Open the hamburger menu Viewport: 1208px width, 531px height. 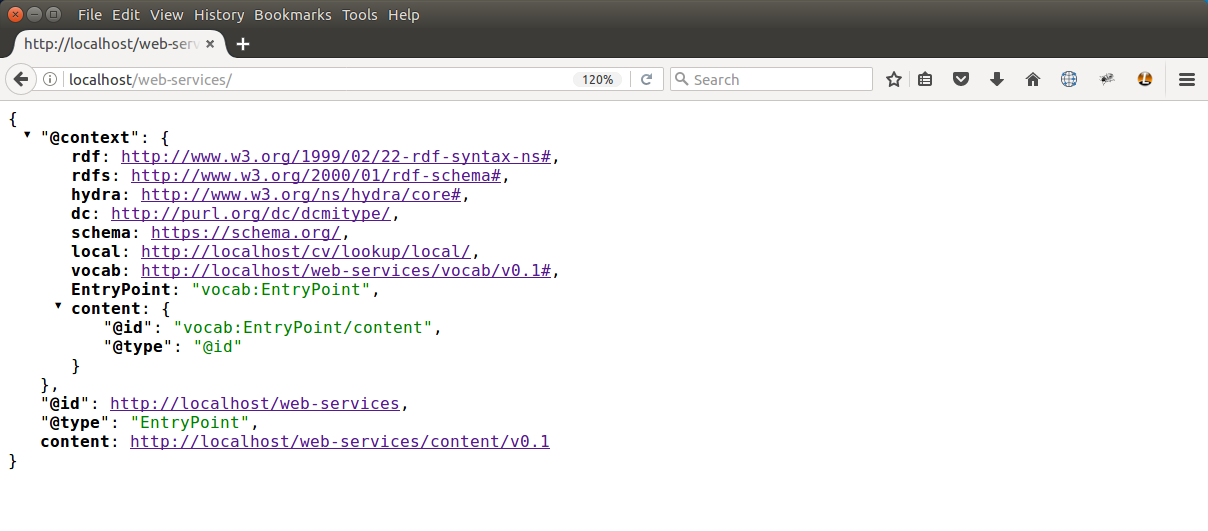(x=1187, y=80)
